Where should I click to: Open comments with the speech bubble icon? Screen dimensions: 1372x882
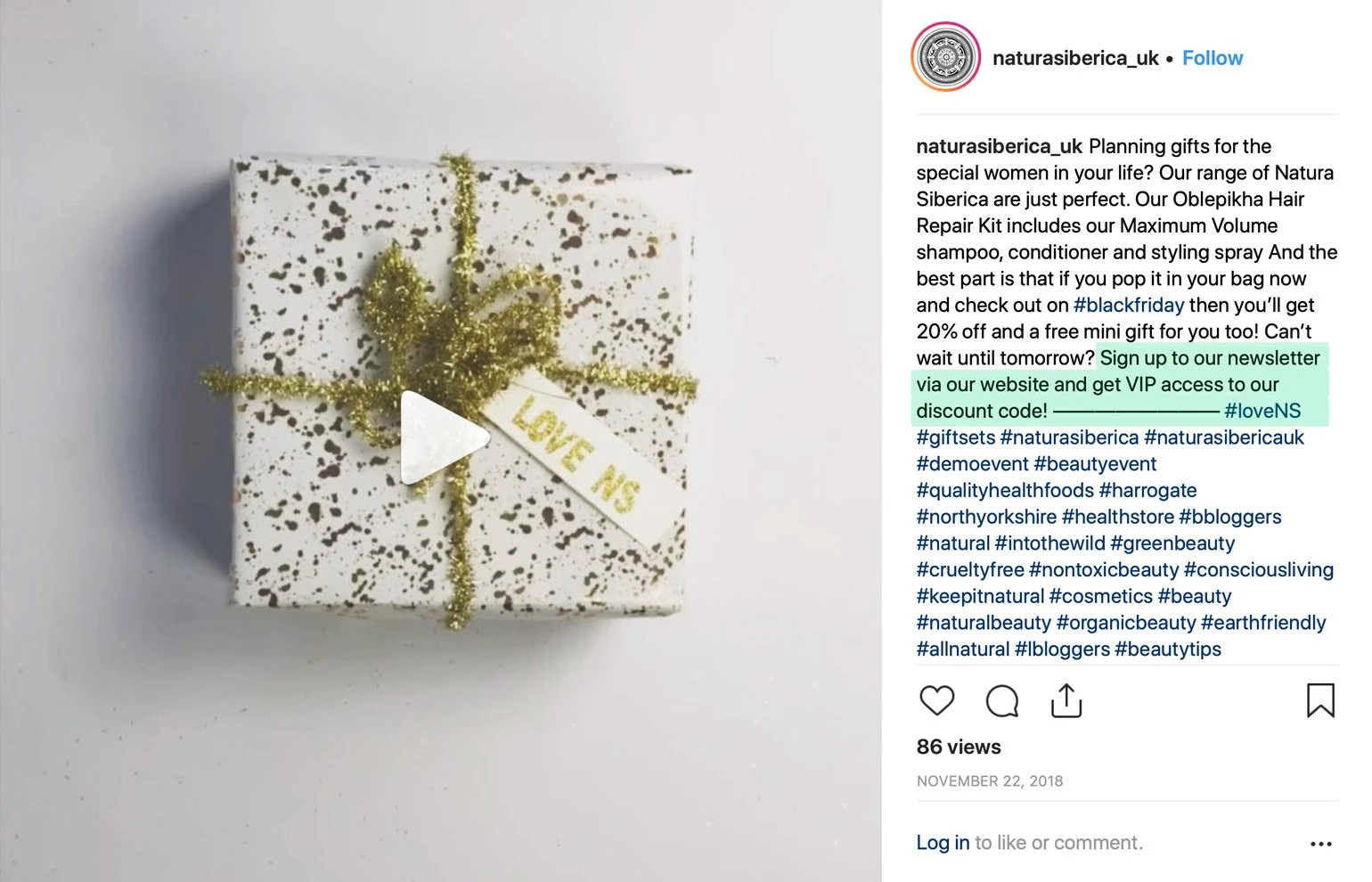pyautogui.click(x=1002, y=701)
